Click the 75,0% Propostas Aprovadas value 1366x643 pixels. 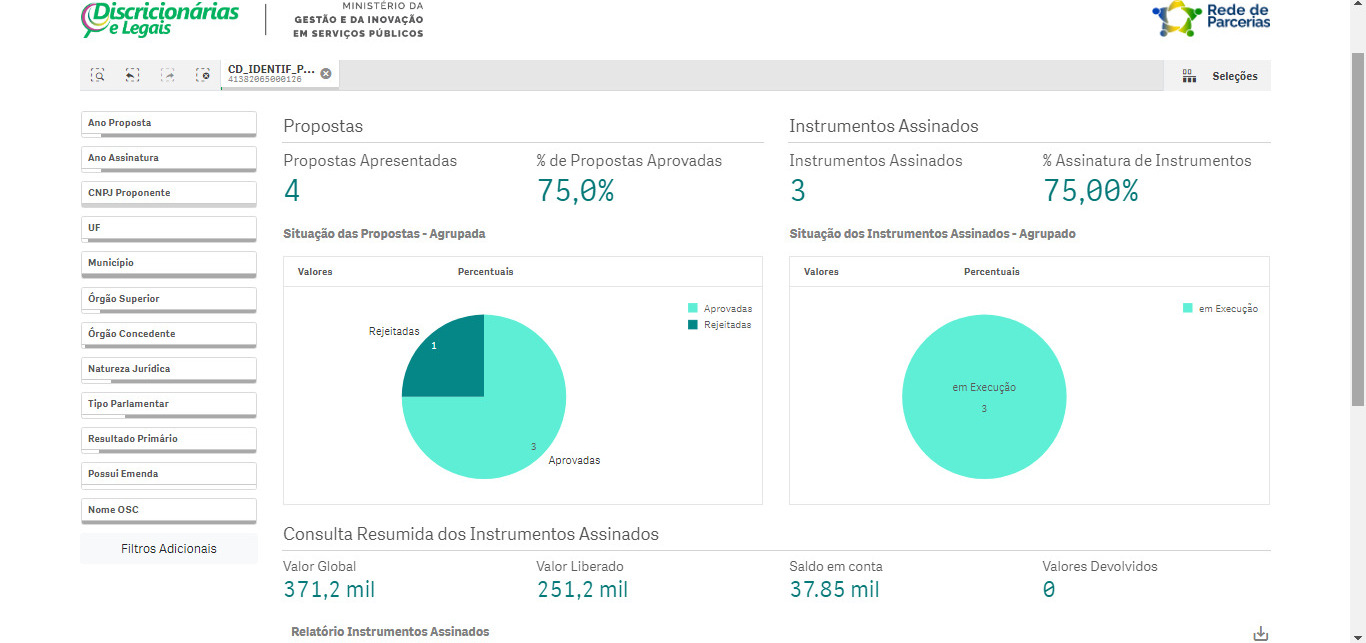click(x=575, y=191)
